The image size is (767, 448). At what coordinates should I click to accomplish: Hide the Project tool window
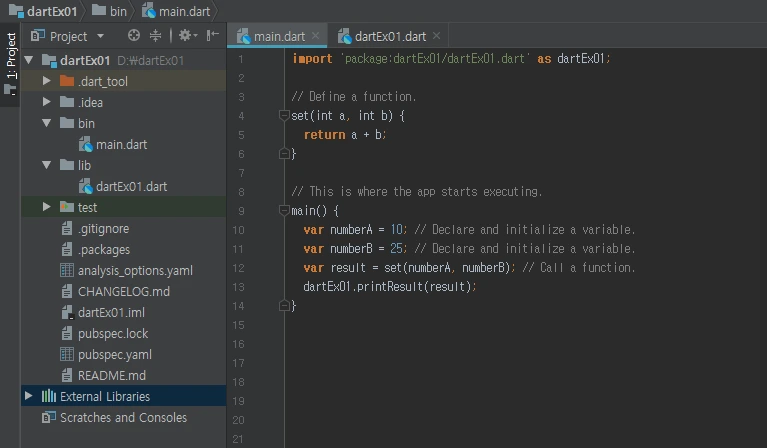click(x=212, y=36)
